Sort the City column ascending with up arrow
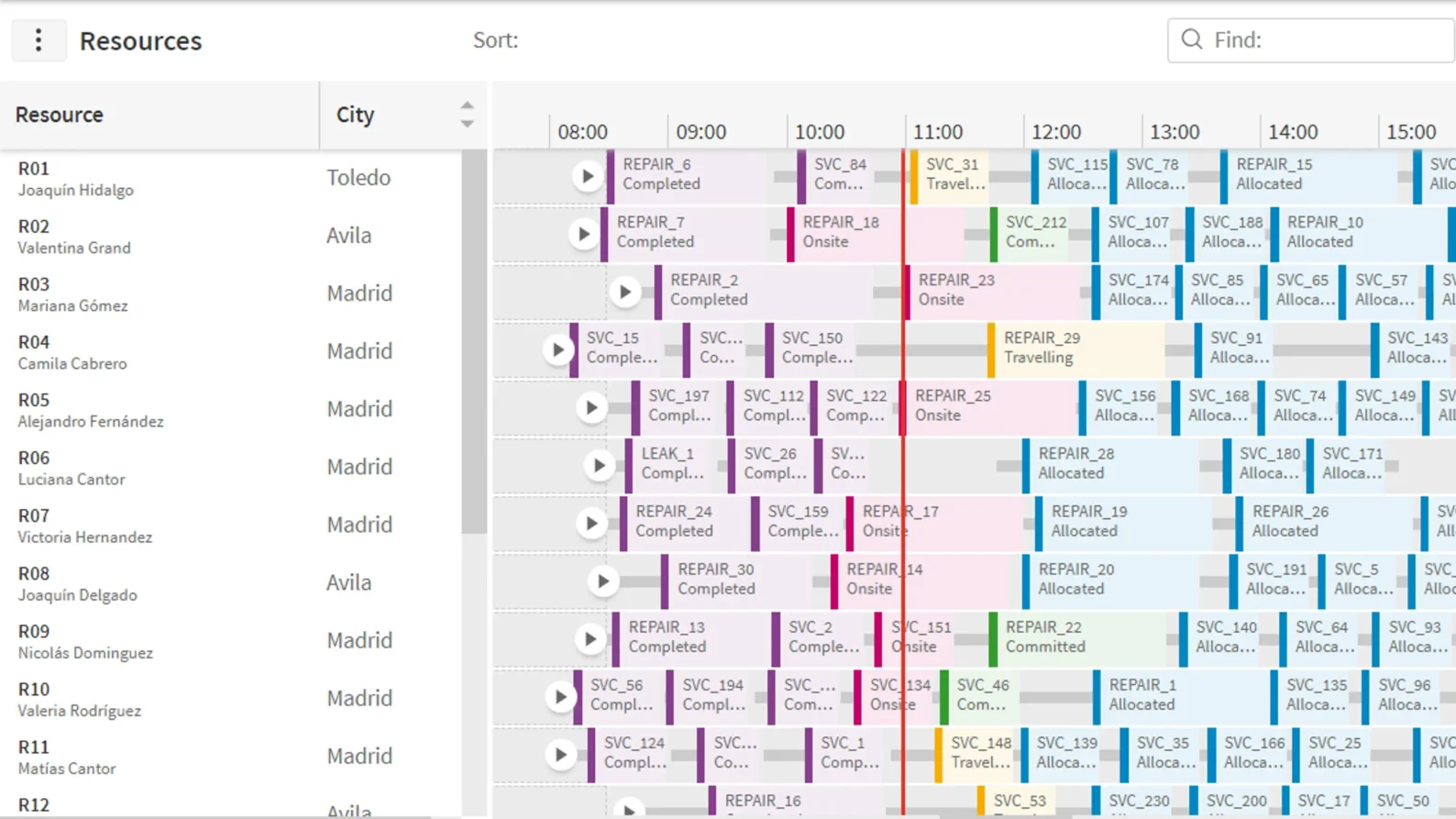The height and width of the screenshot is (819, 1456). (468, 105)
